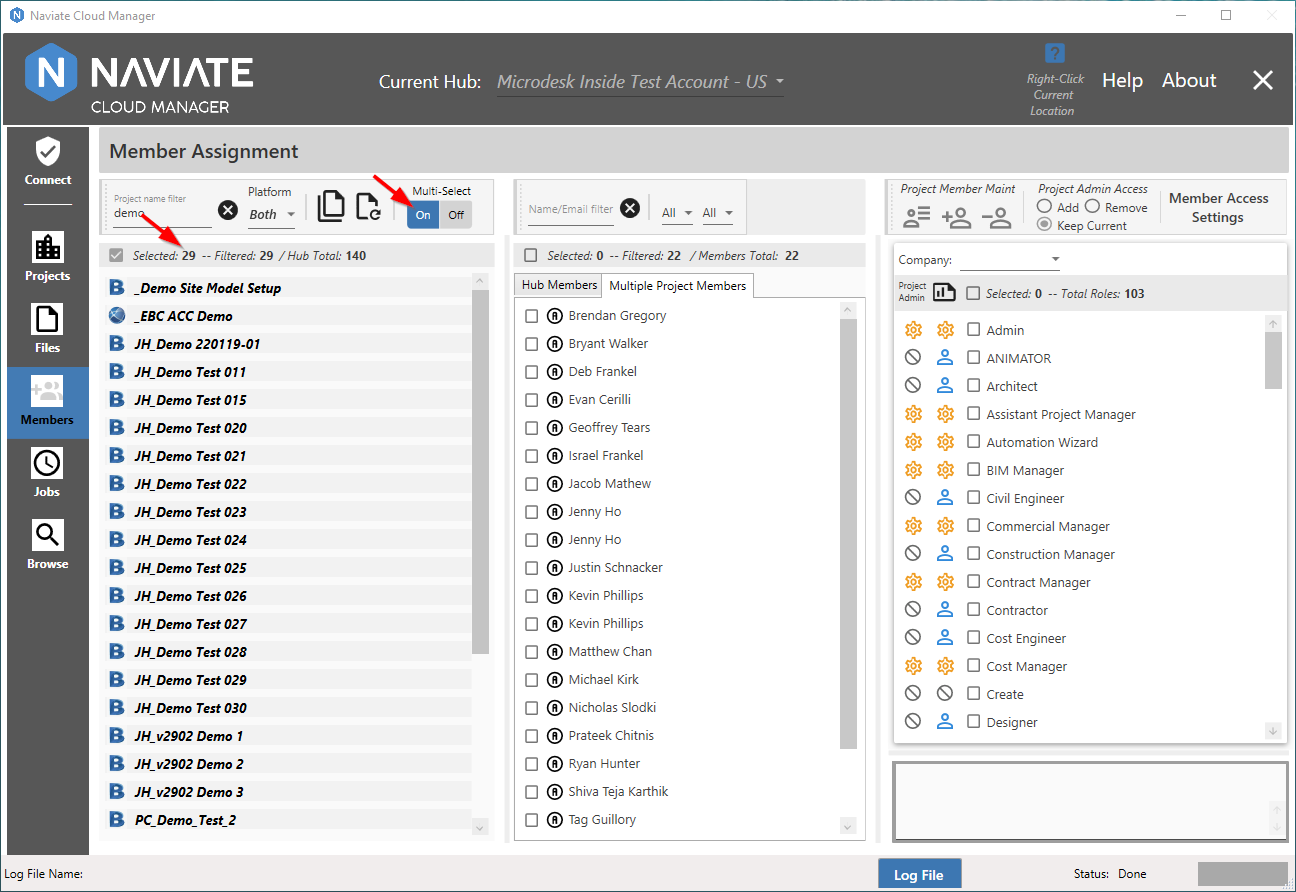Check the Cost Manager role checkbox

pos(974,666)
